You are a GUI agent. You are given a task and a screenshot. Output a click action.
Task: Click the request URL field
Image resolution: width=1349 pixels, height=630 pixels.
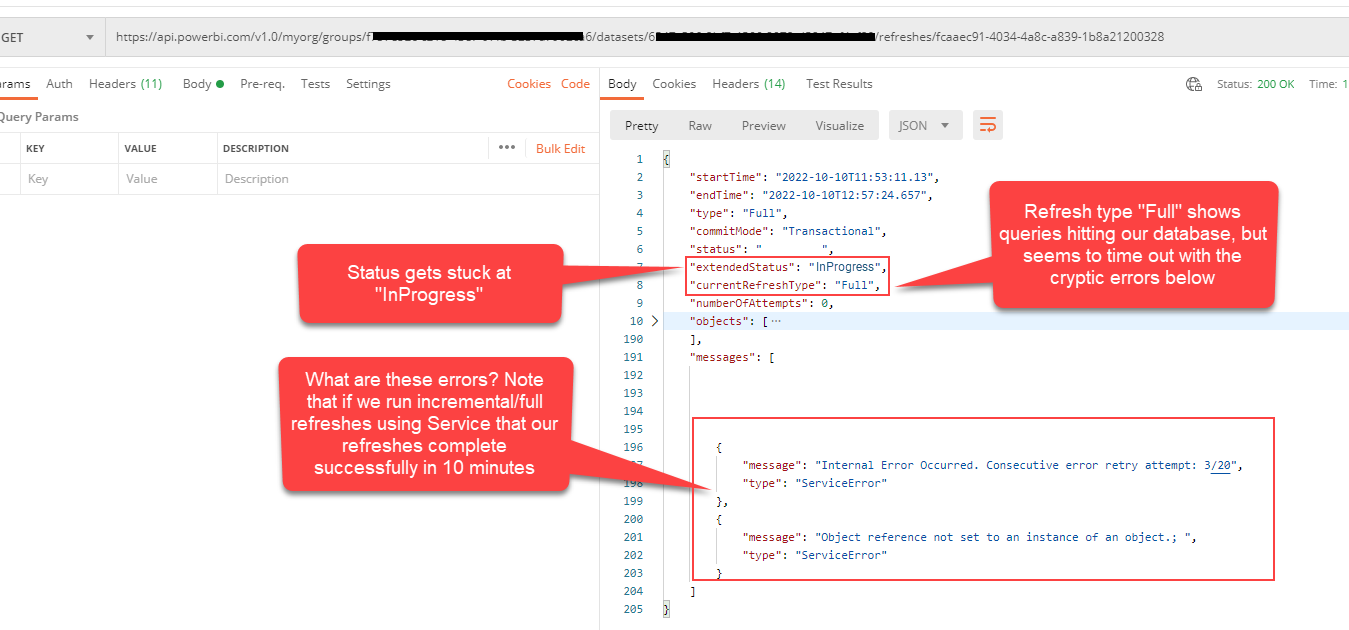coord(727,37)
